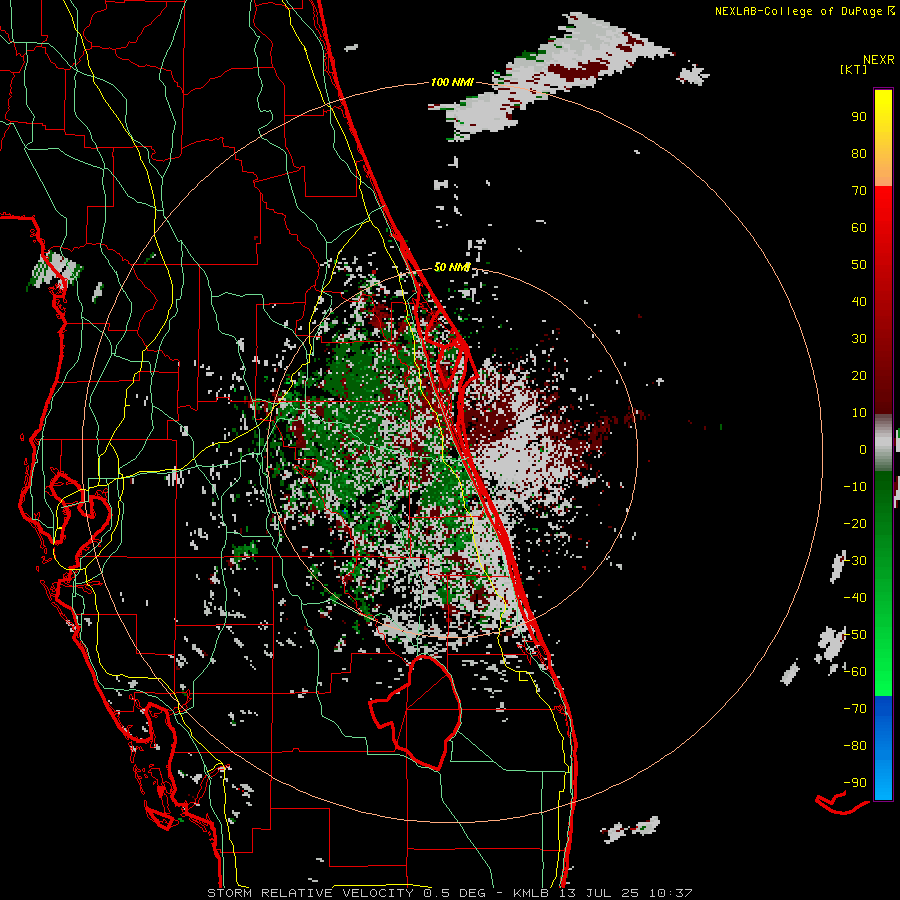Click the -80 value on velocity scale
Image resolution: width=900 pixels, height=900 pixels.
click(x=855, y=746)
